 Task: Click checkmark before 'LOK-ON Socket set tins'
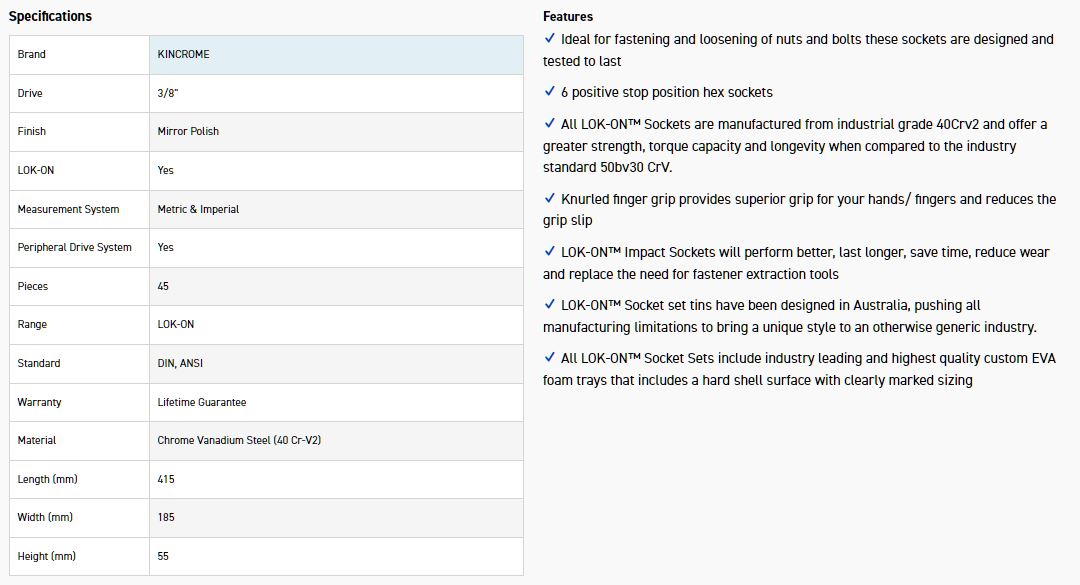(x=549, y=305)
